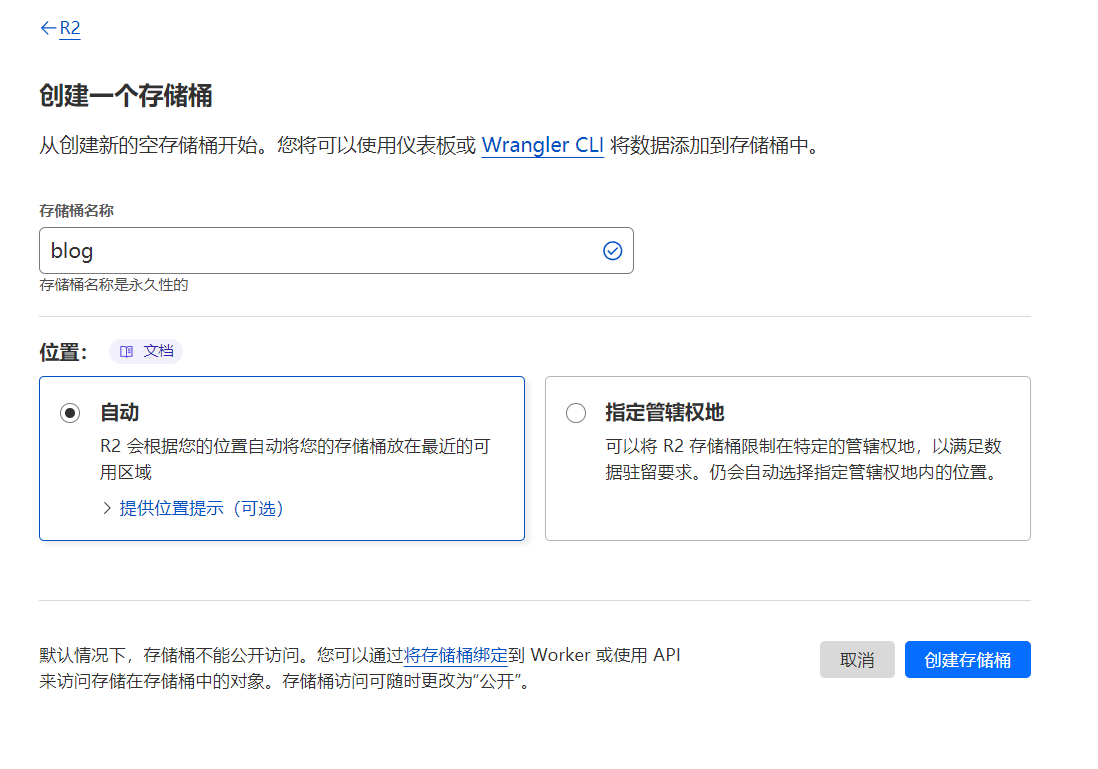Expand 提供位置提示（可选）
Viewport: 1098px width, 769px height.
point(193,508)
